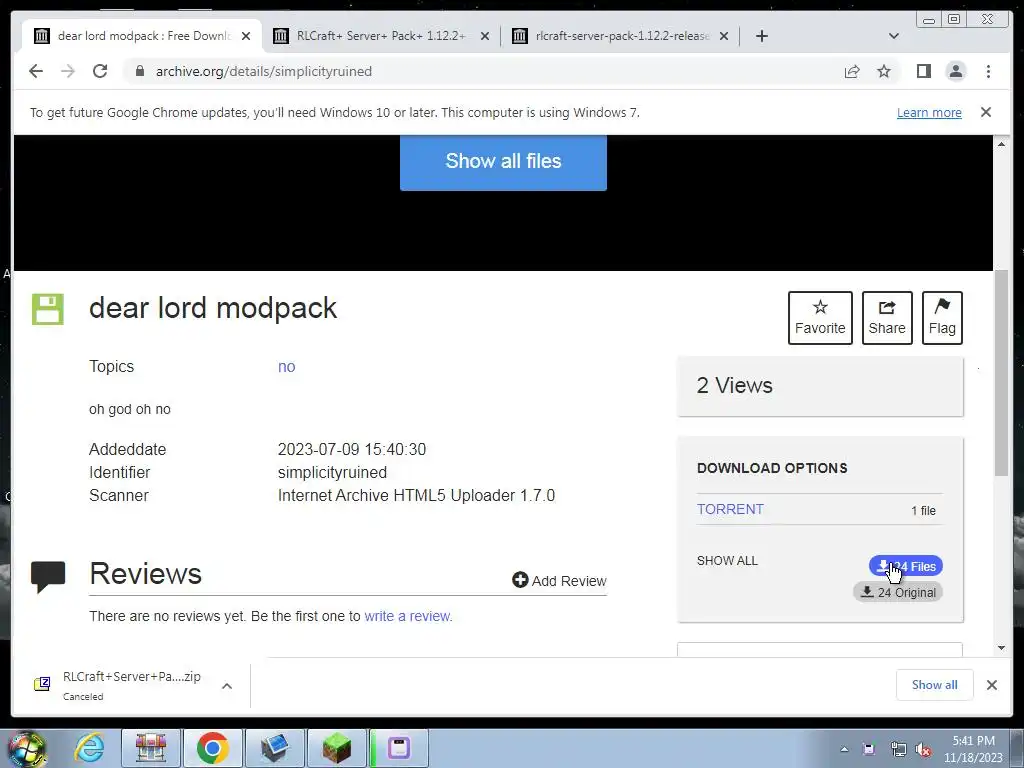The height and width of the screenshot is (768, 1024).
Task: Click the green floppy disk software icon
Action: point(48,309)
